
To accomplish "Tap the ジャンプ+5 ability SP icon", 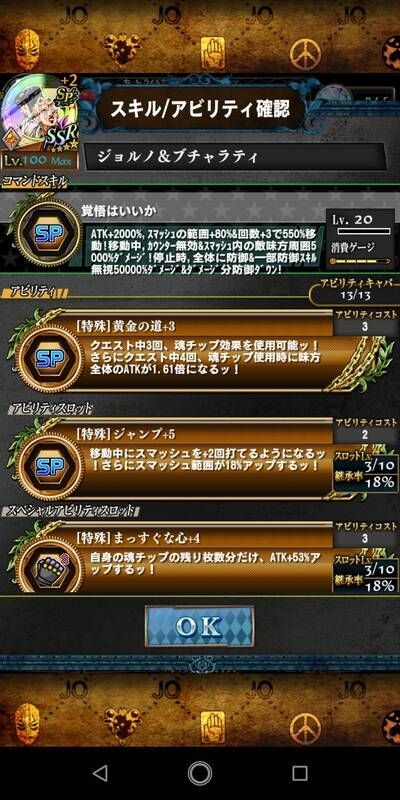I will [x=49, y=467].
